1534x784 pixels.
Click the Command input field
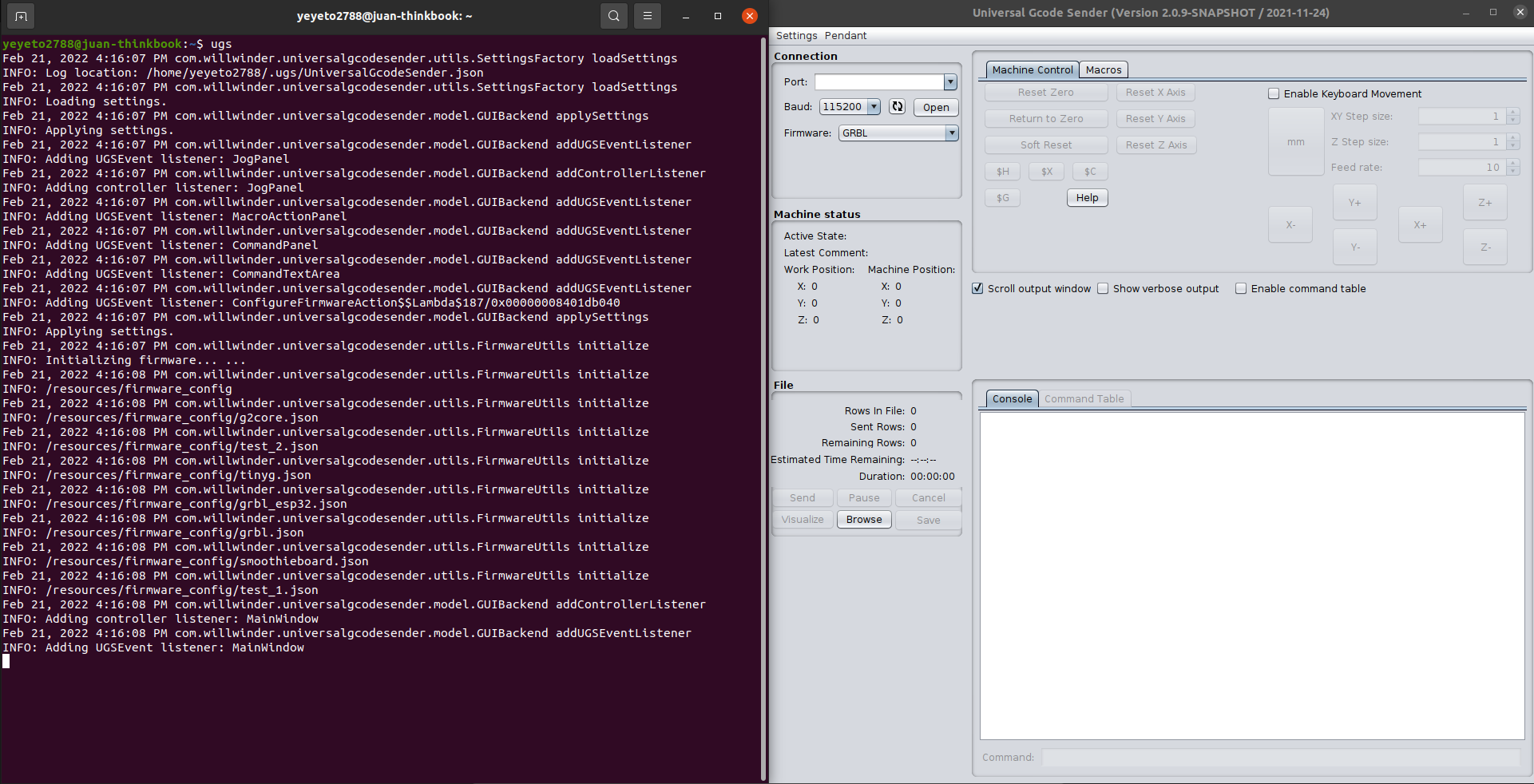point(1281,758)
